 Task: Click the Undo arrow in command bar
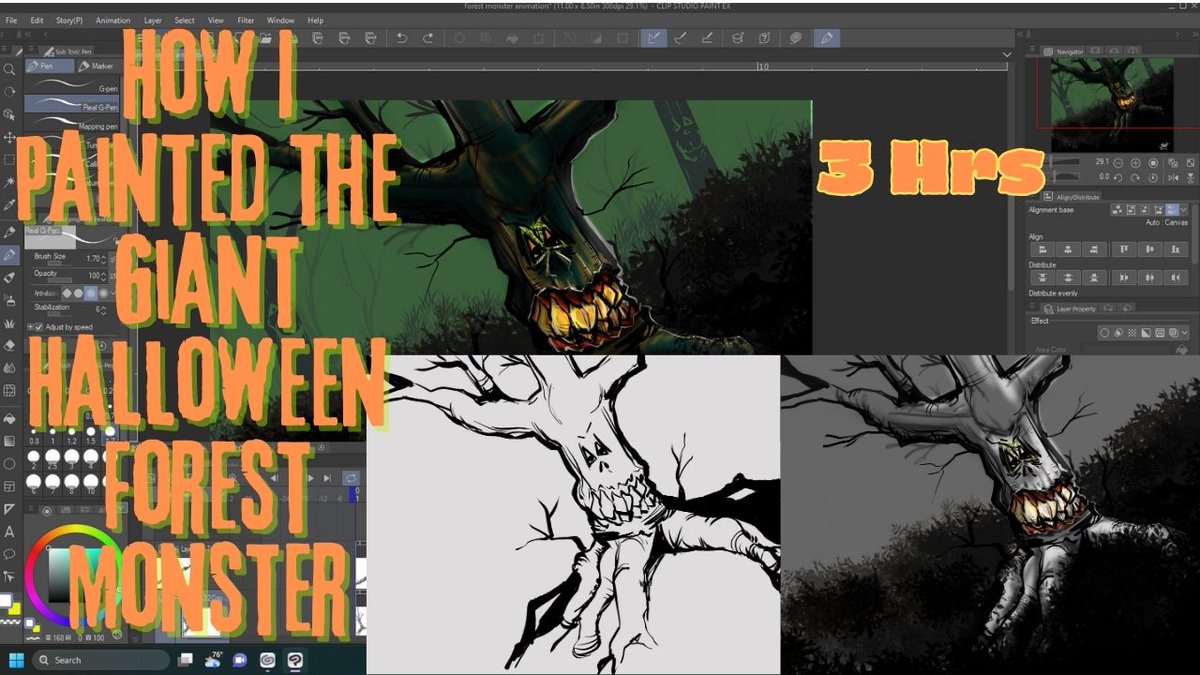tap(402, 38)
